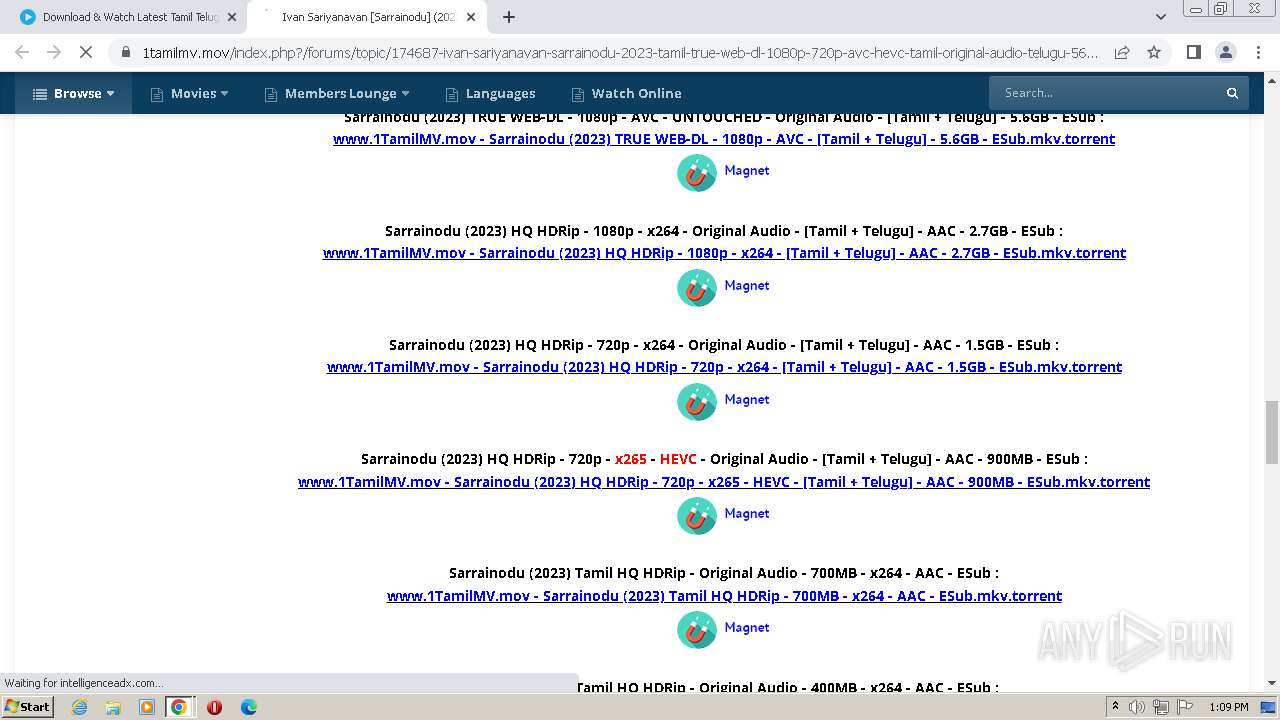The width and height of the screenshot is (1280, 720).
Task: View site information lock icon
Action: click(x=125, y=53)
